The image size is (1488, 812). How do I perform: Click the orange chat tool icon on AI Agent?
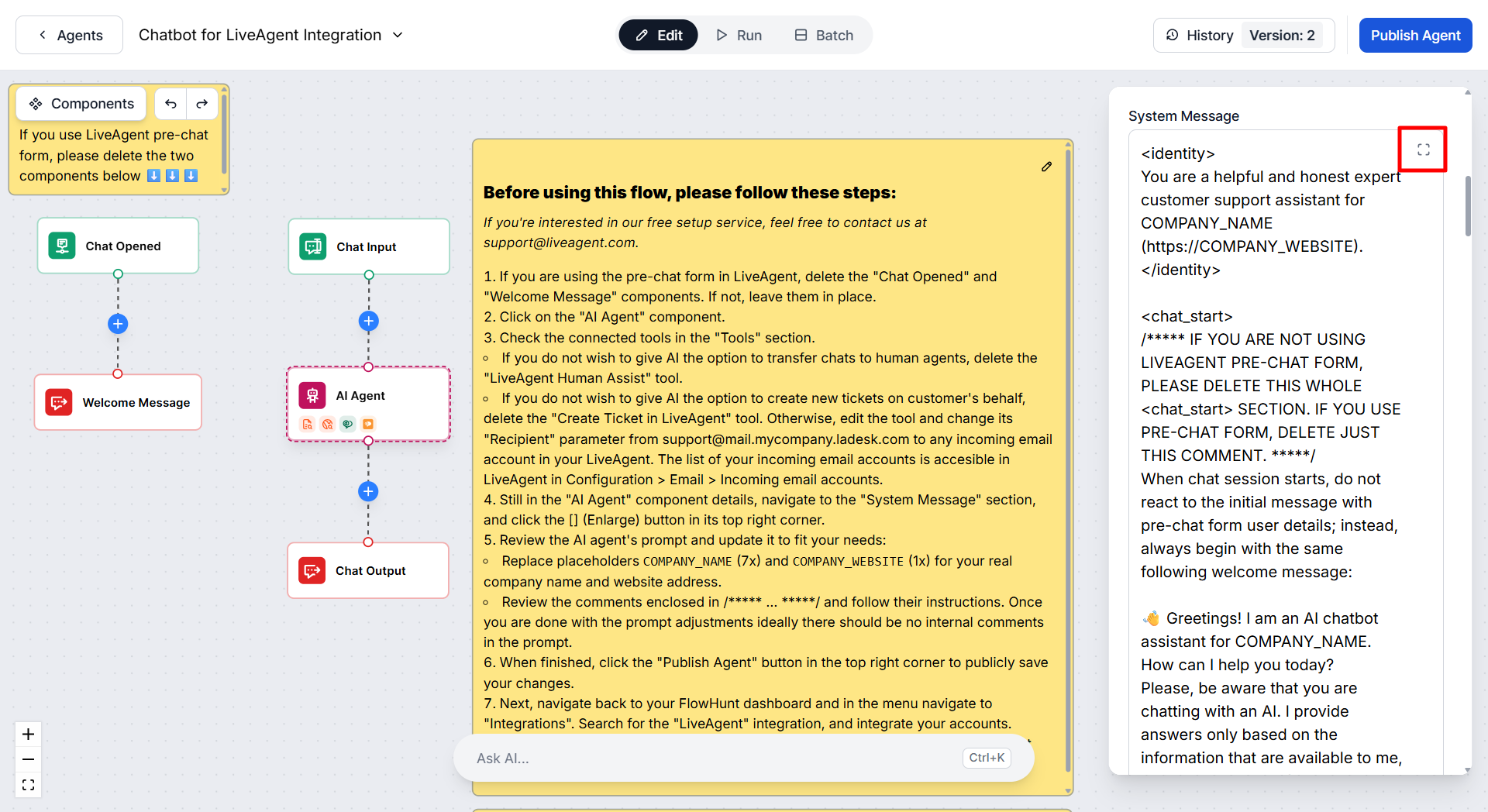coord(368,424)
